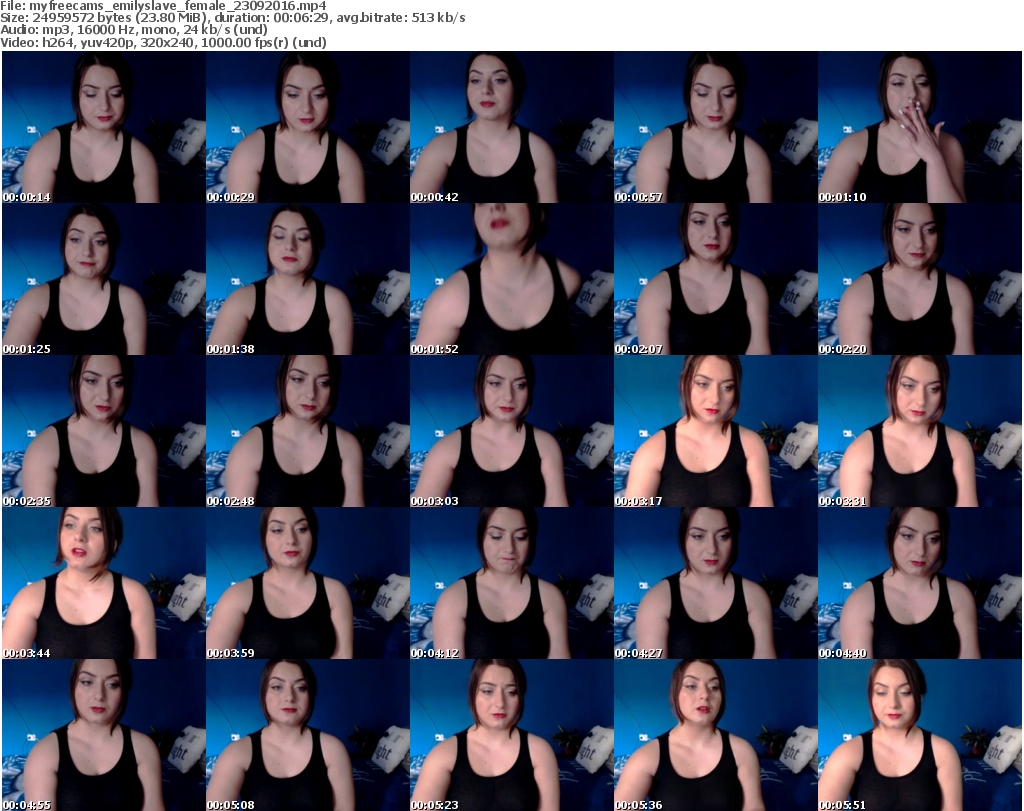Select the brighter frame at 00:03:17
This screenshot has width=1024, height=811.
pyautogui.click(x=715, y=431)
